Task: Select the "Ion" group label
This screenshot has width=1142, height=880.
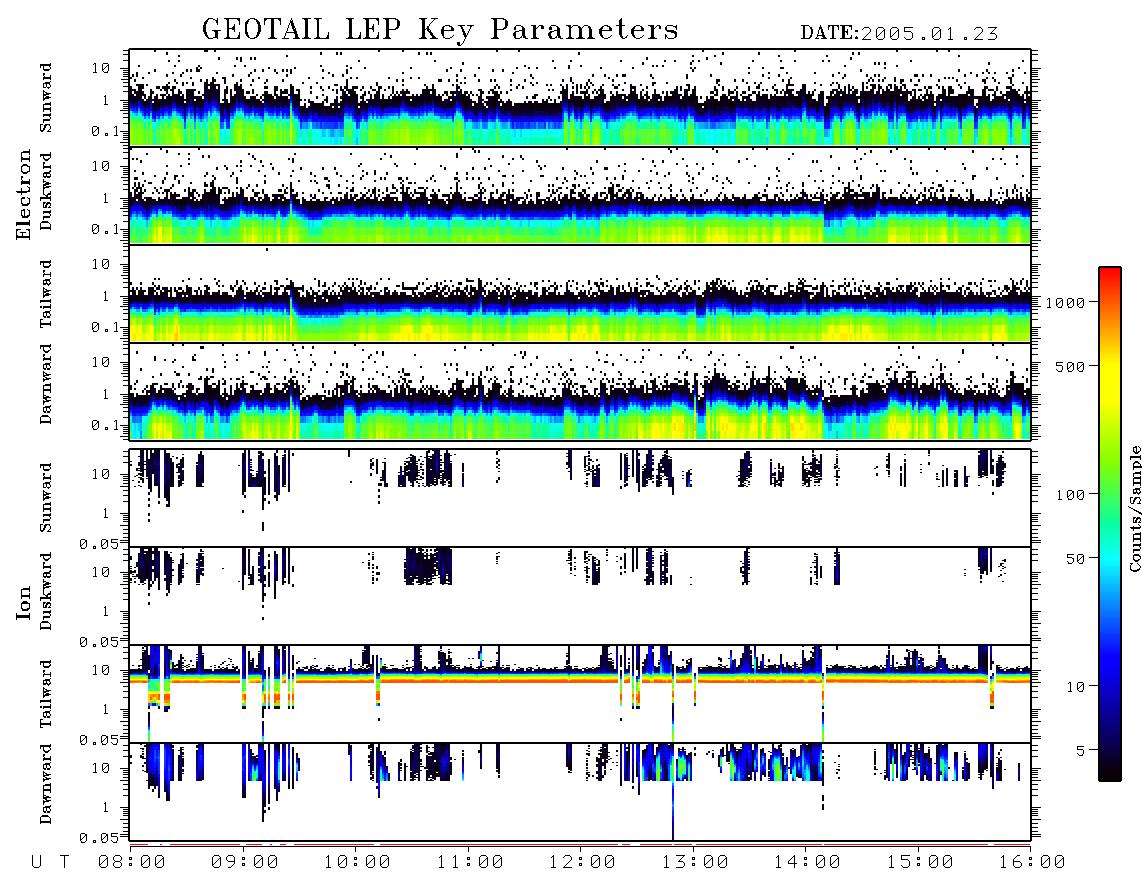Action: tap(23, 602)
